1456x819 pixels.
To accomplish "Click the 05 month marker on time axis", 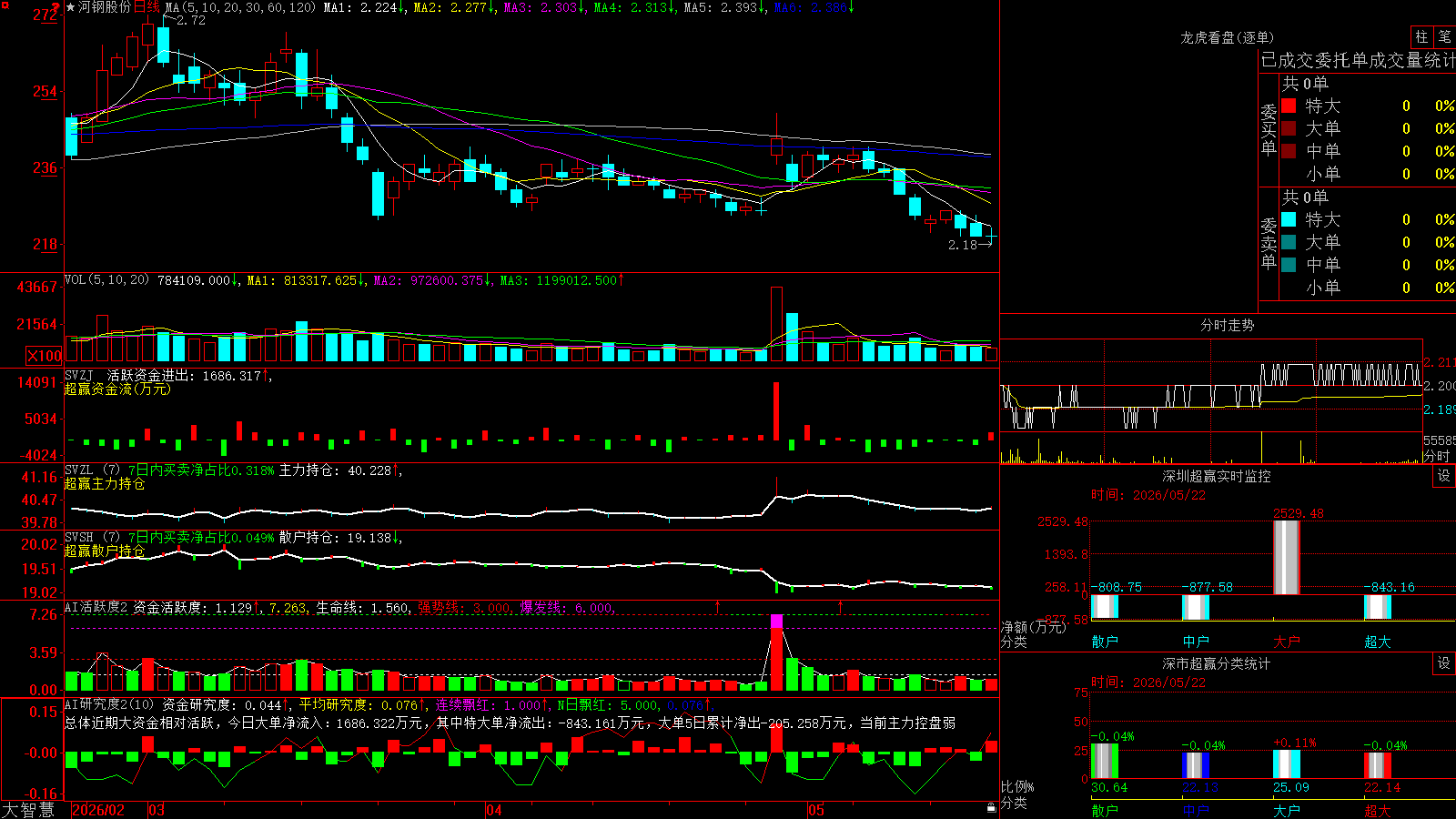I will 816,810.
